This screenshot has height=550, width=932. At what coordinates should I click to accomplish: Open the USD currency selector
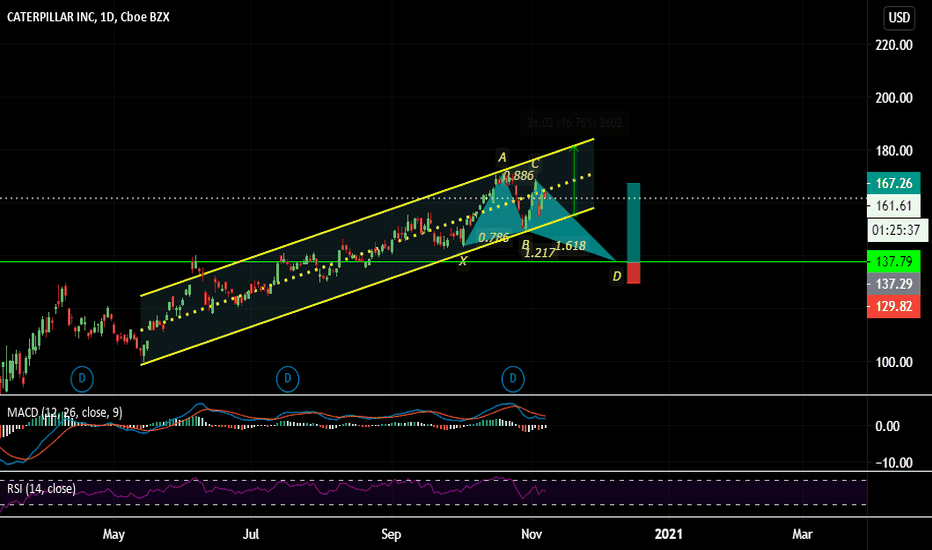(899, 17)
